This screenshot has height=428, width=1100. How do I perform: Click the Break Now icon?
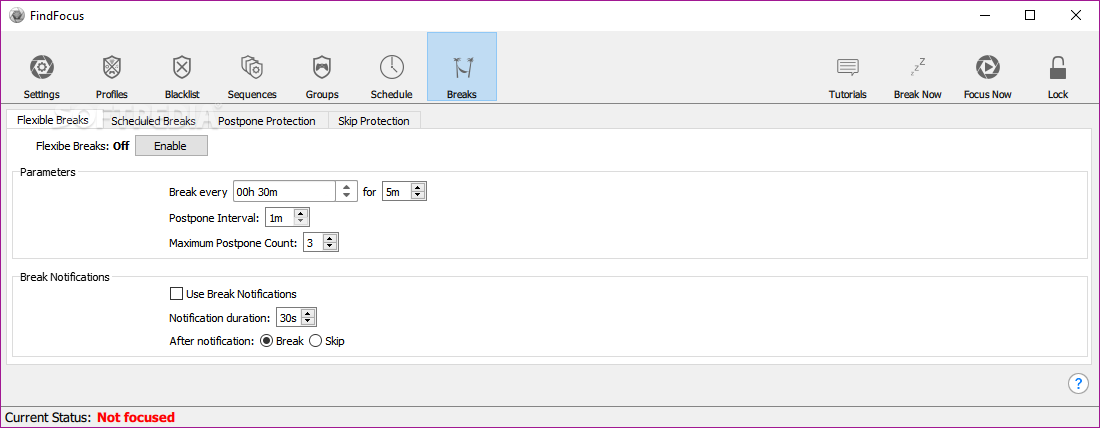[918, 76]
